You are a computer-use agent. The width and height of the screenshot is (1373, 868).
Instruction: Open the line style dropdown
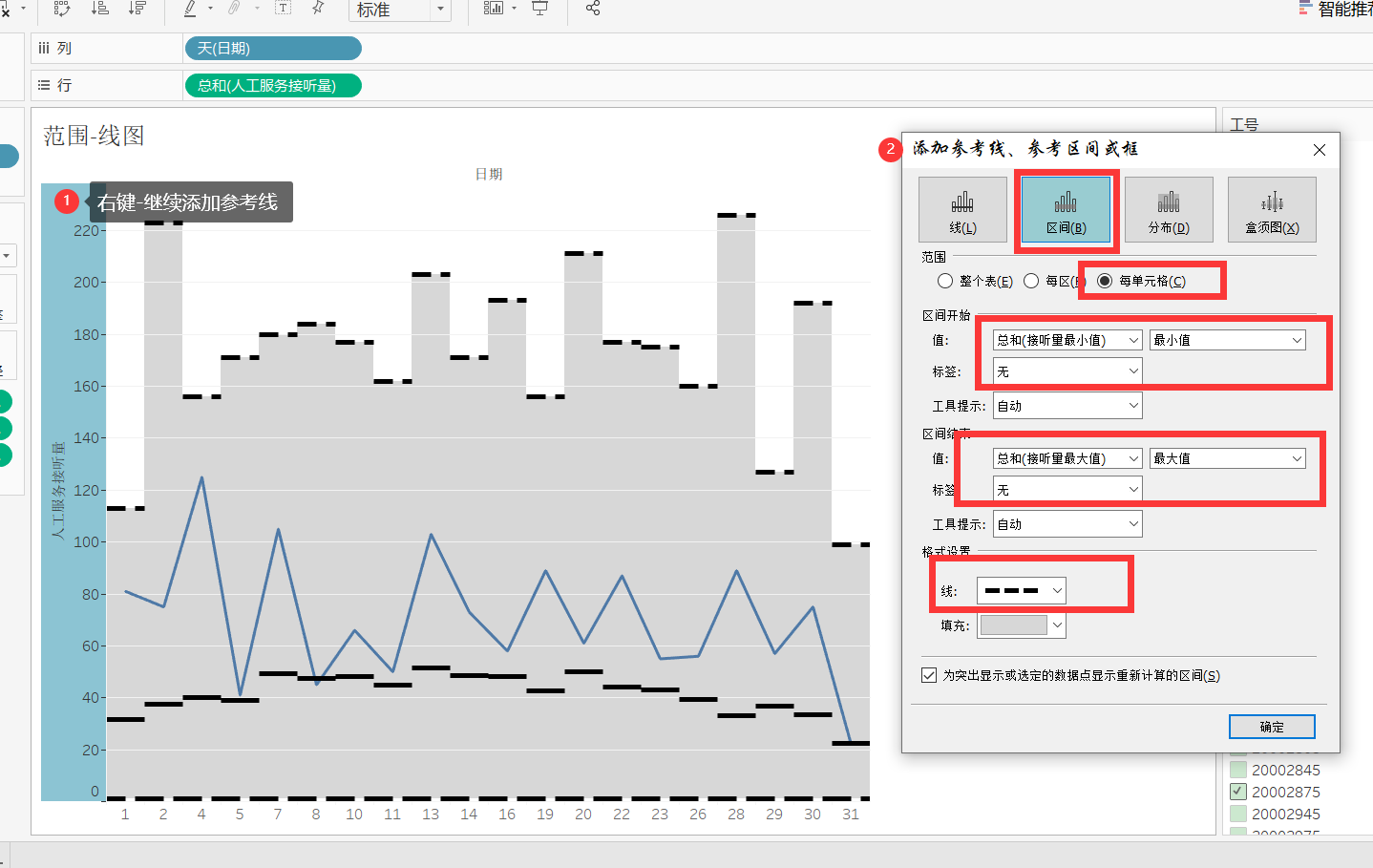point(1022,591)
